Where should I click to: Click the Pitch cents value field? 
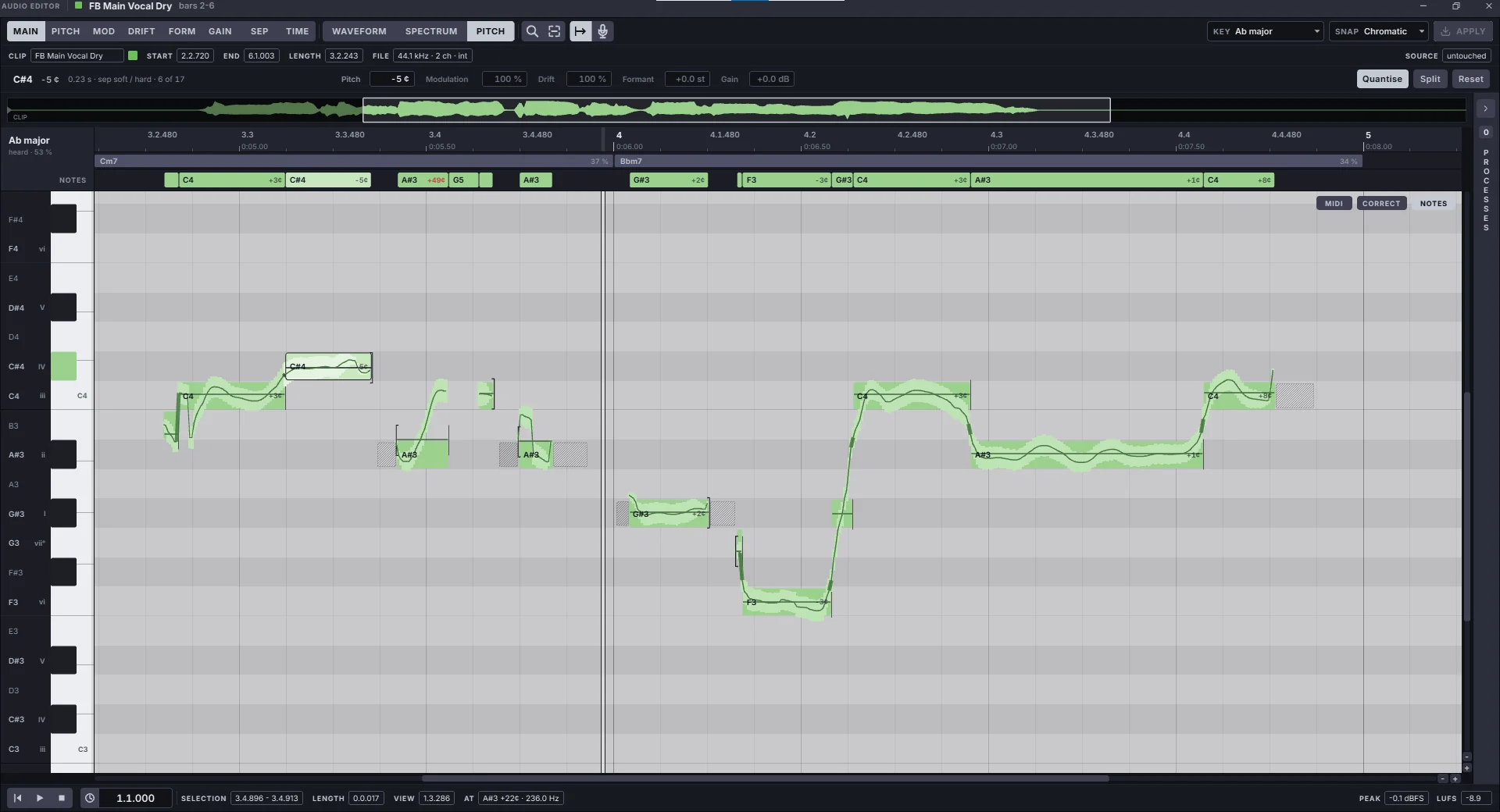[392, 79]
